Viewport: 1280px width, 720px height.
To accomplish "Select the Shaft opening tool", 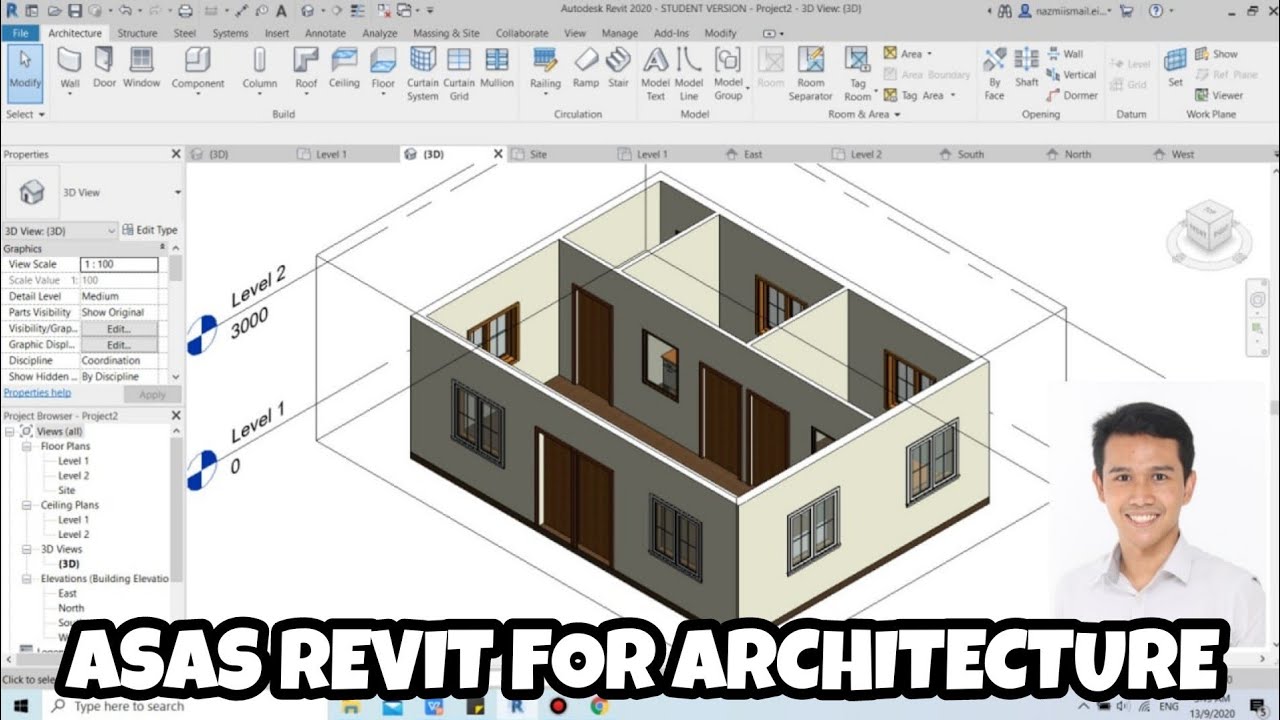I will click(x=1027, y=68).
